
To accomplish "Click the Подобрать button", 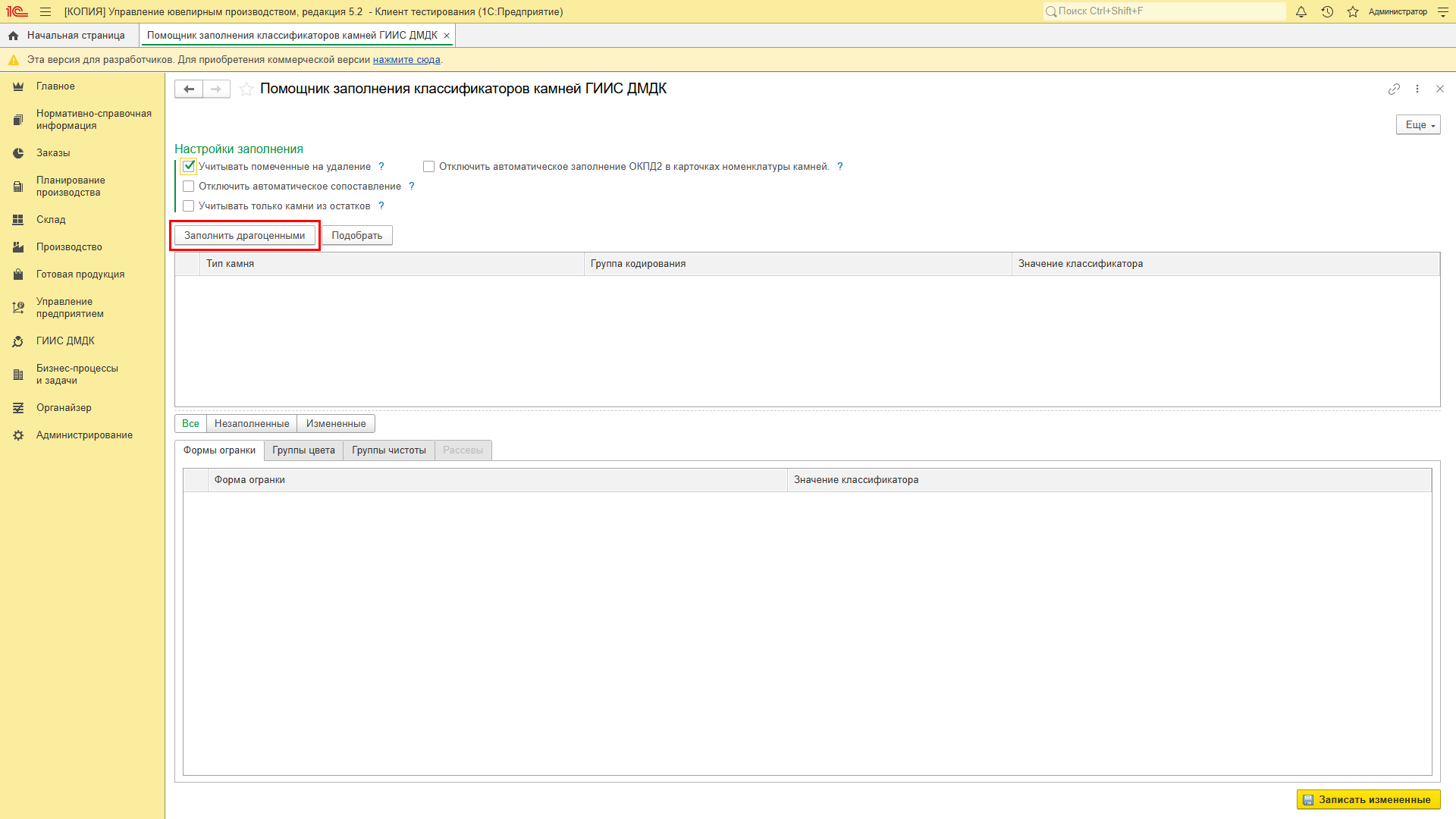I will [357, 235].
